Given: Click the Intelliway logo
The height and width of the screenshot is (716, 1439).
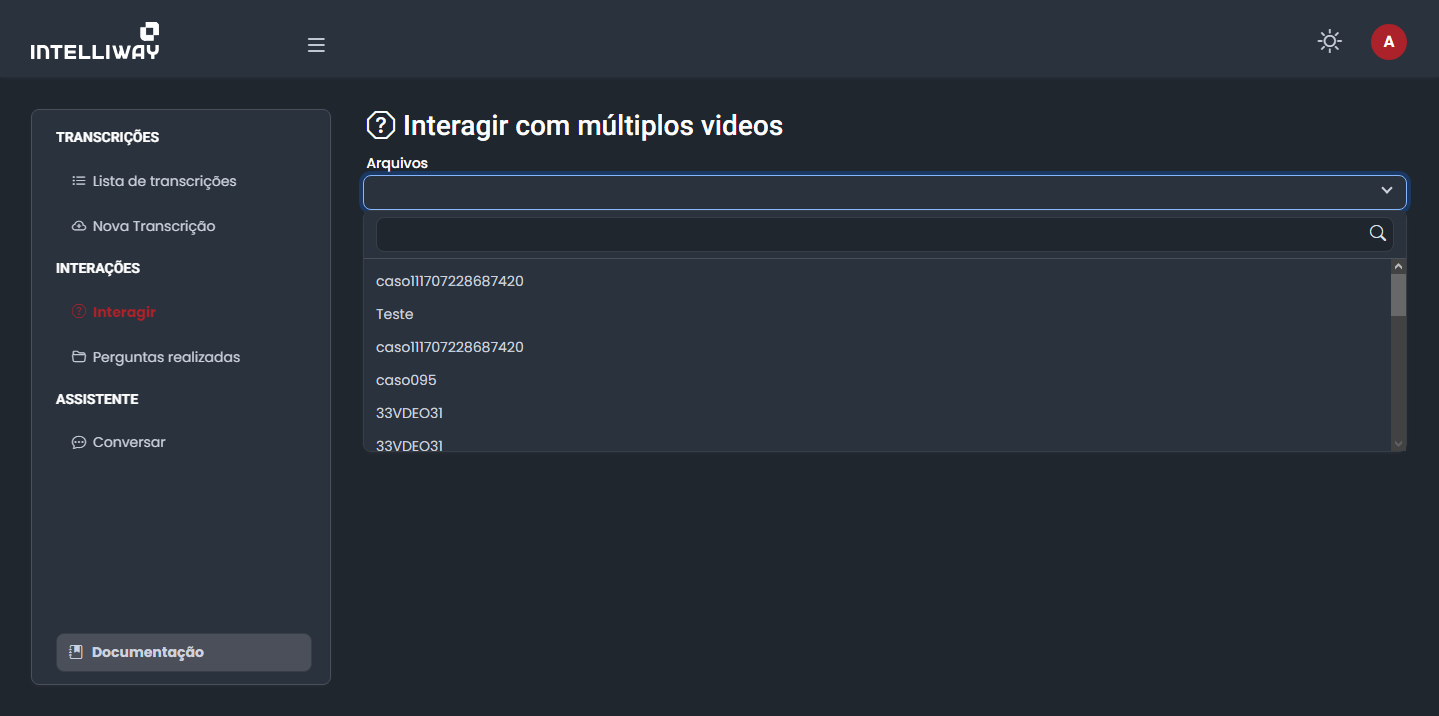Looking at the screenshot, I should coord(95,42).
